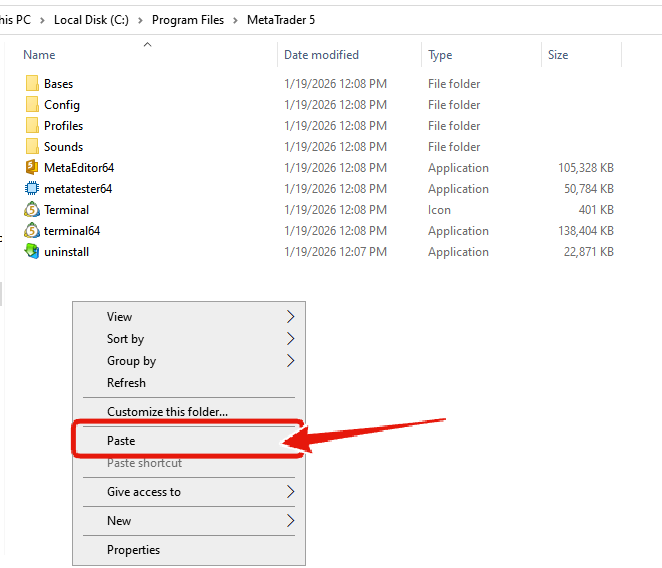The width and height of the screenshot is (662, 568).
Task: Open the New submenu
Action: click(189, 521)
